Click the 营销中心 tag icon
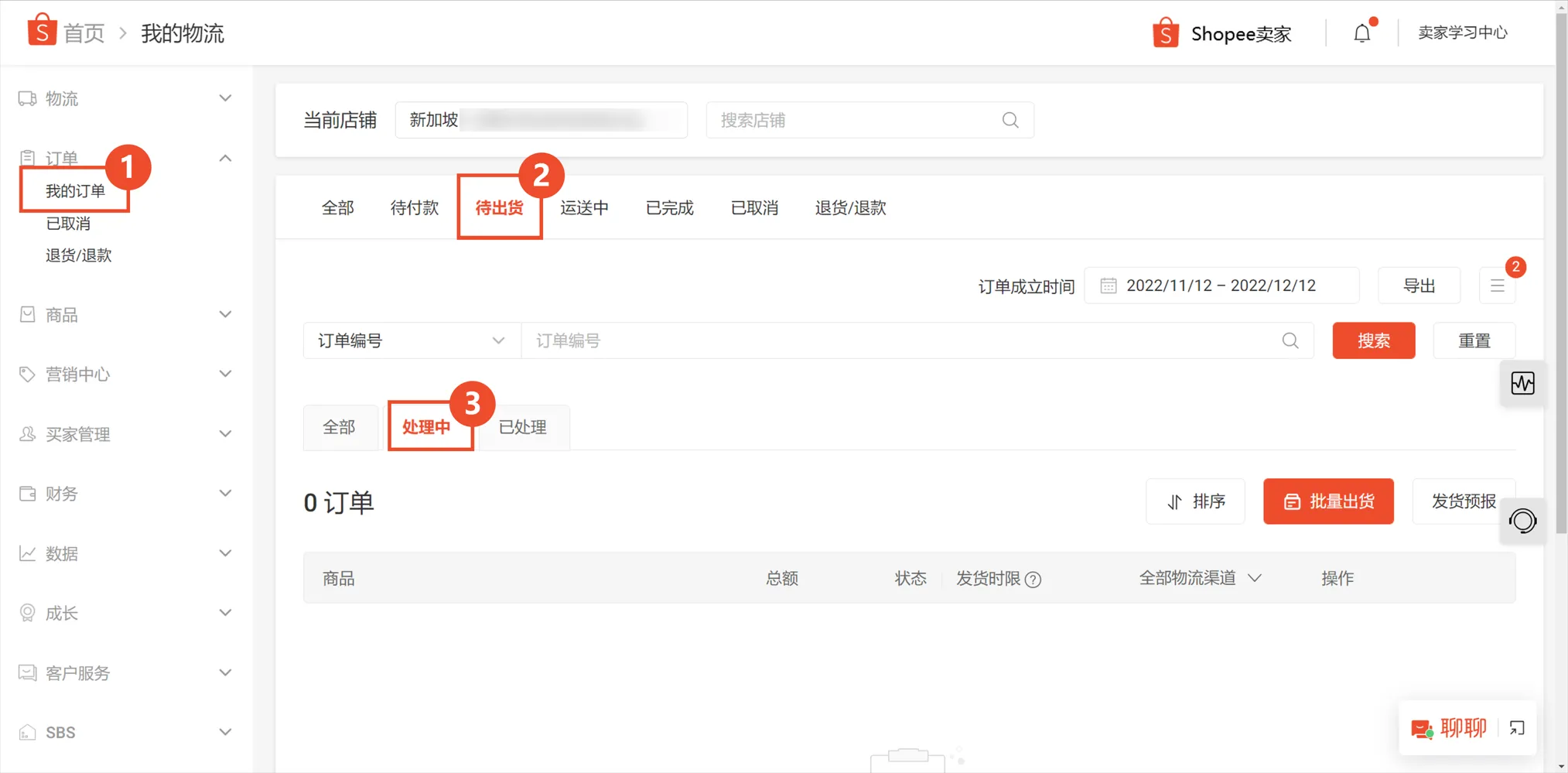Screen dimensions: 1568x773 (27, 375)
